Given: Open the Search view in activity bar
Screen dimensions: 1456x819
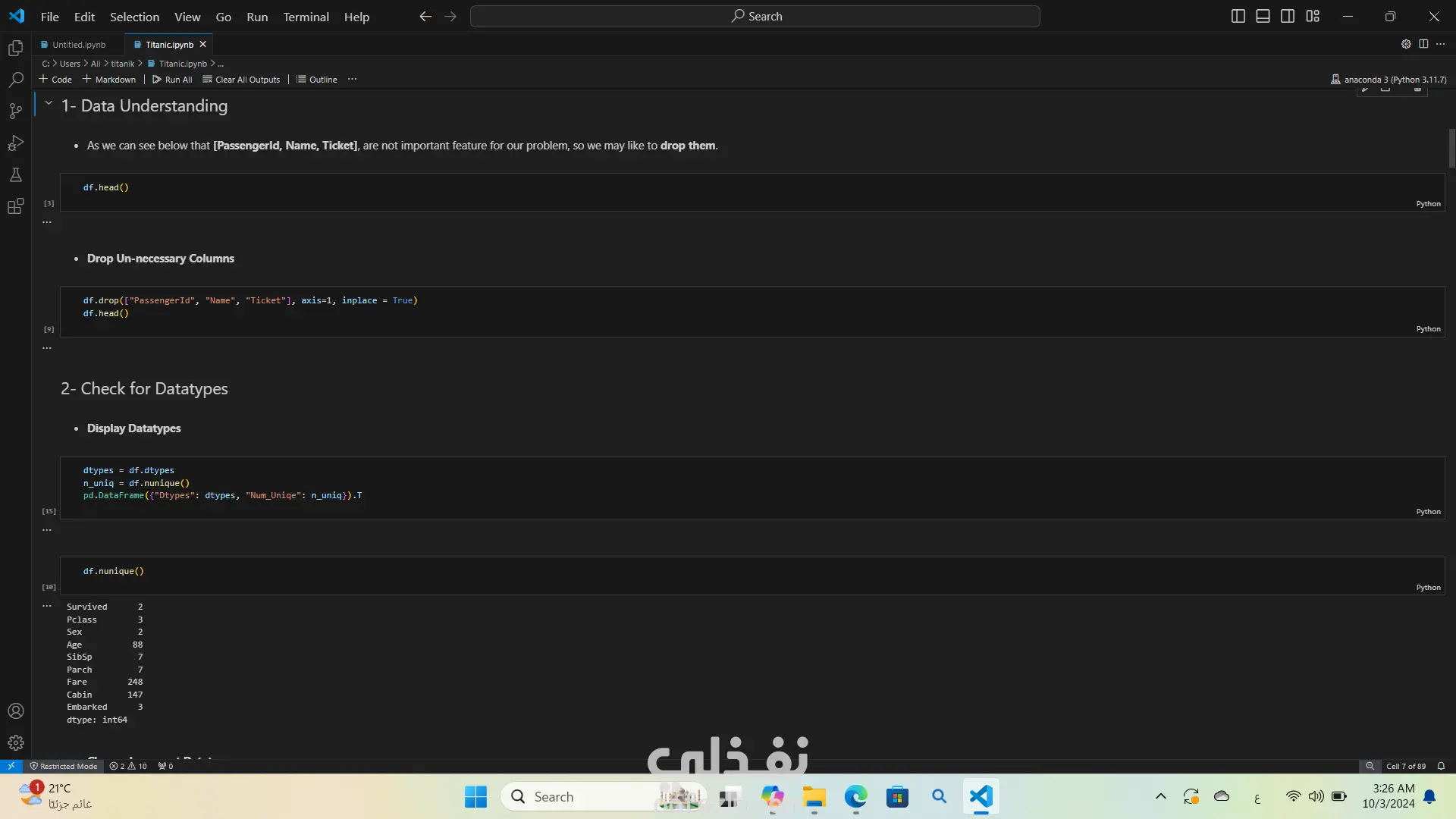Looking at the screenshot, I should [x=15, y=80].
